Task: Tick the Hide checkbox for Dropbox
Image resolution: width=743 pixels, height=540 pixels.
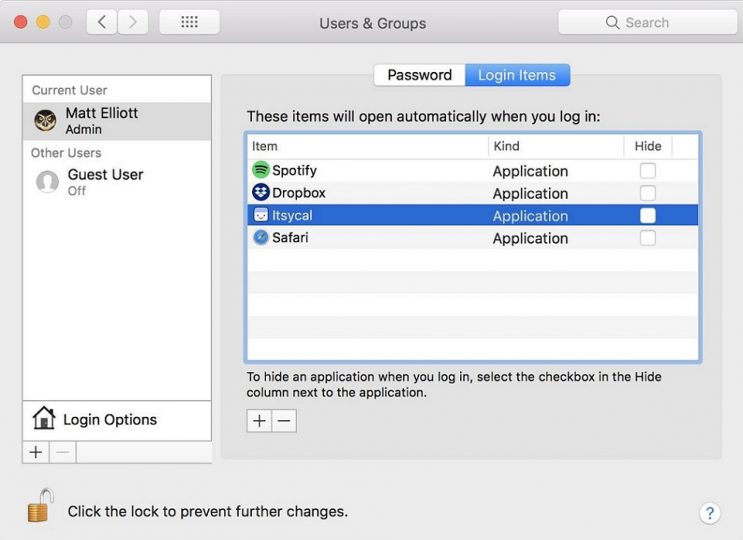Action: [648, 193]
